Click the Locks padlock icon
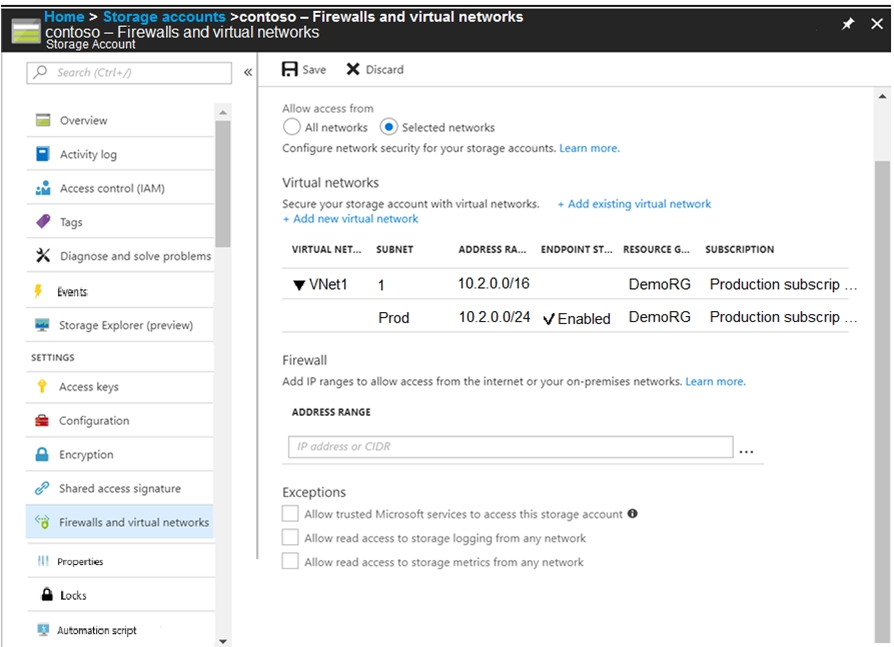Viewport: 894px width, 647px height. (x=47, y=594)
